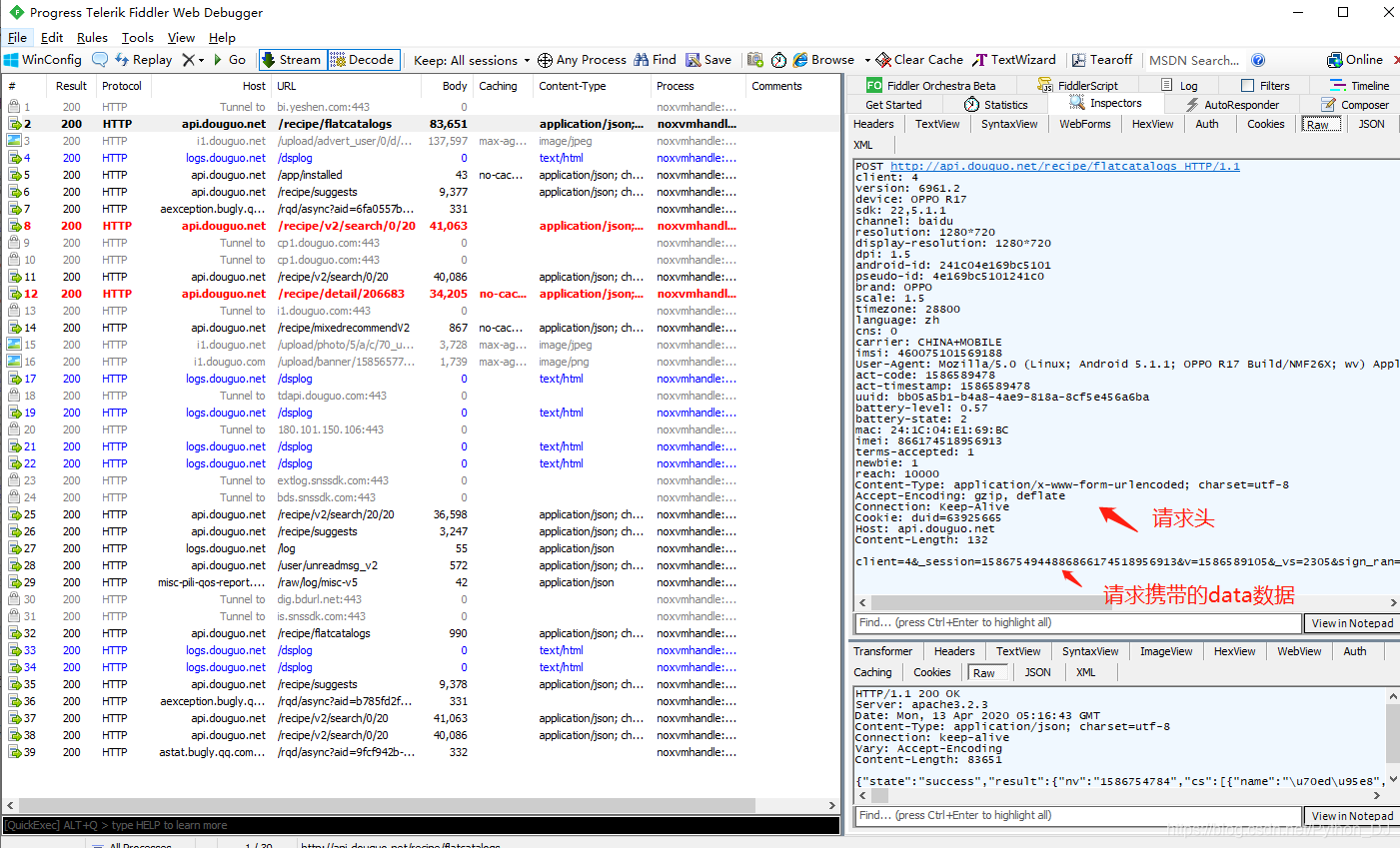This screenshot has width=1400, height=848.
Task: Open the Get Started tab
Action: click(893, 105)
